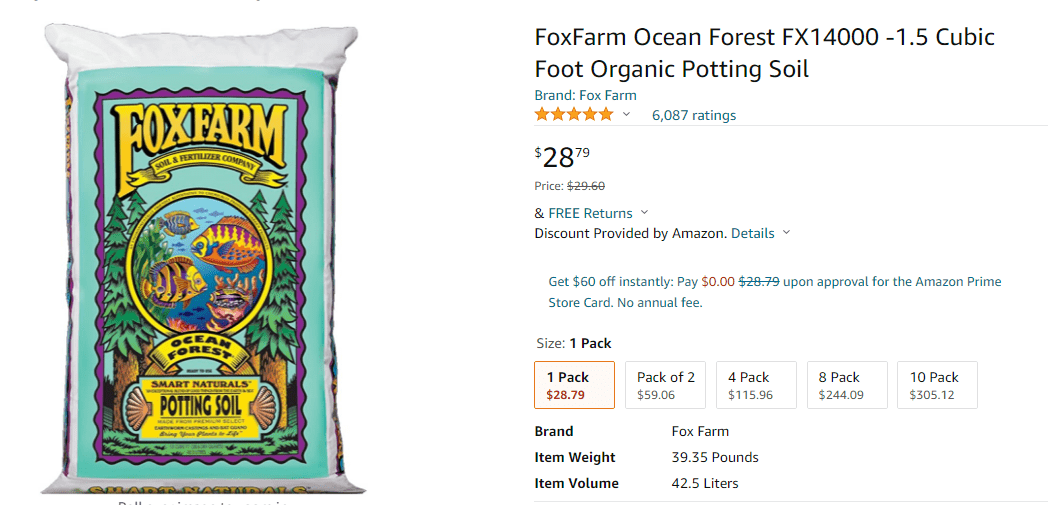Open the 6,087 ratings link
This screenshot has width=1051, height=505.
pyautogui.click(x=694, y=115)
